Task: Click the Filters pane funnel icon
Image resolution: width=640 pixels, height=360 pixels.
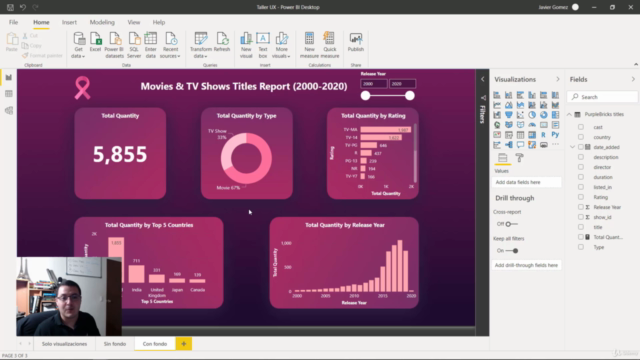Action: click(483, 98)
